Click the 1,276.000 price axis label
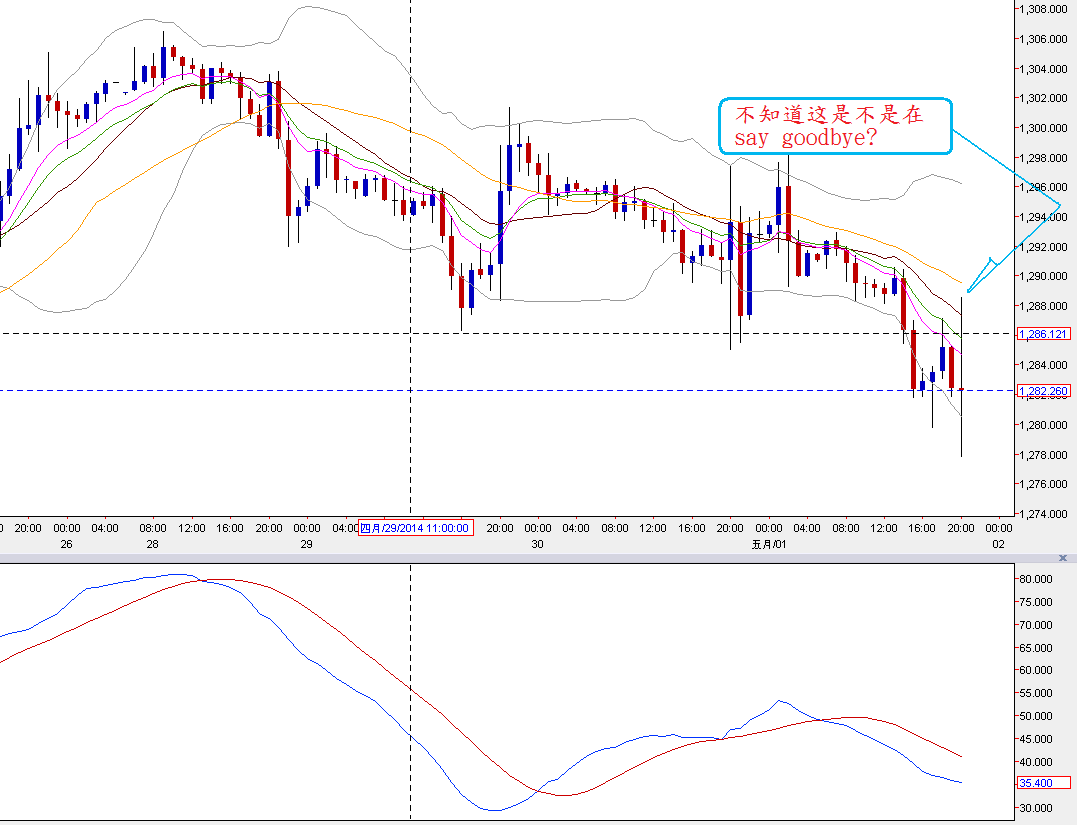This screenshot has height=825, width=1077. pyautogui.click(x=1043, y=484)
